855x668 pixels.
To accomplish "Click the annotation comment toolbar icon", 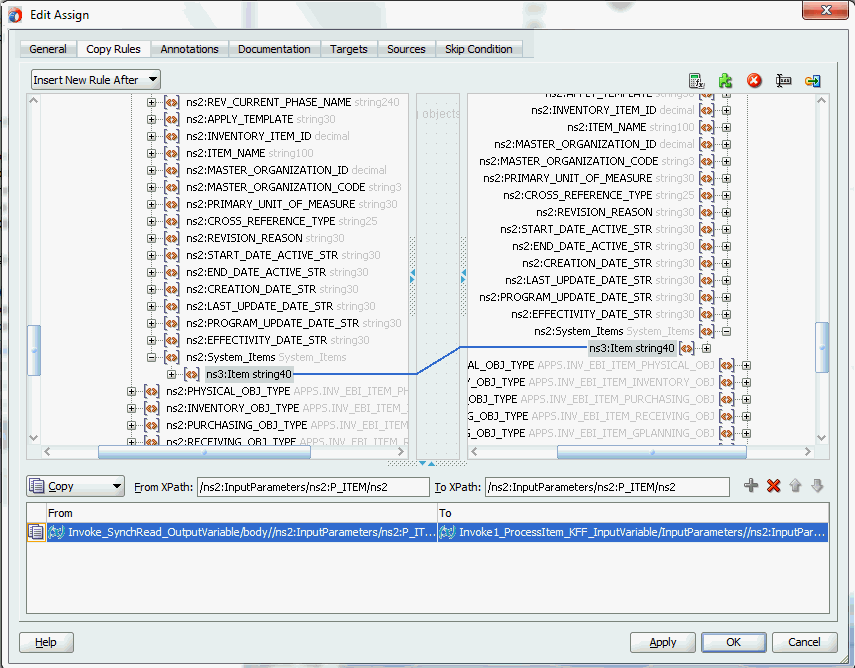I will (x=784, y=81).
